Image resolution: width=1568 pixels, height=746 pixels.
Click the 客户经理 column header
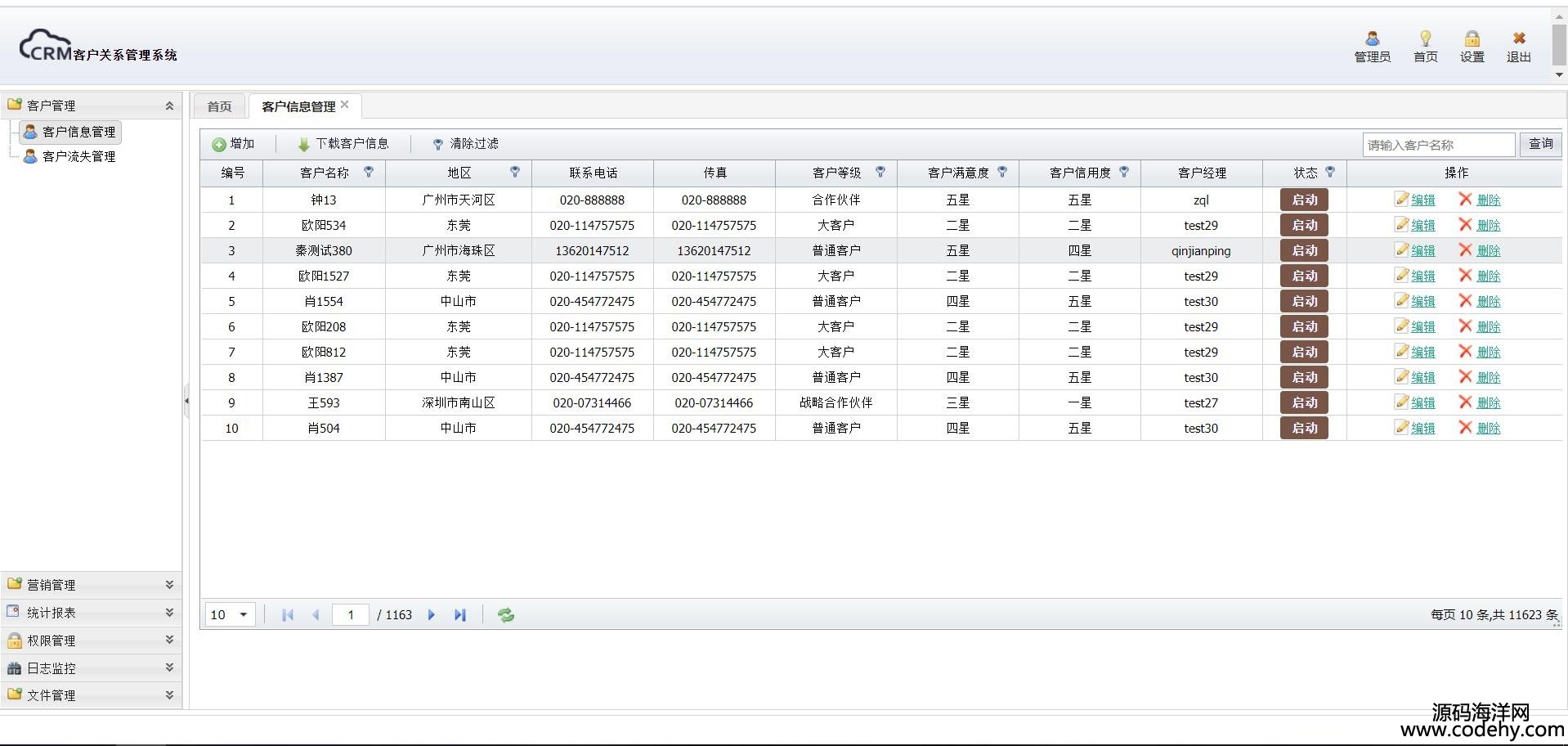coord(1202,173)
